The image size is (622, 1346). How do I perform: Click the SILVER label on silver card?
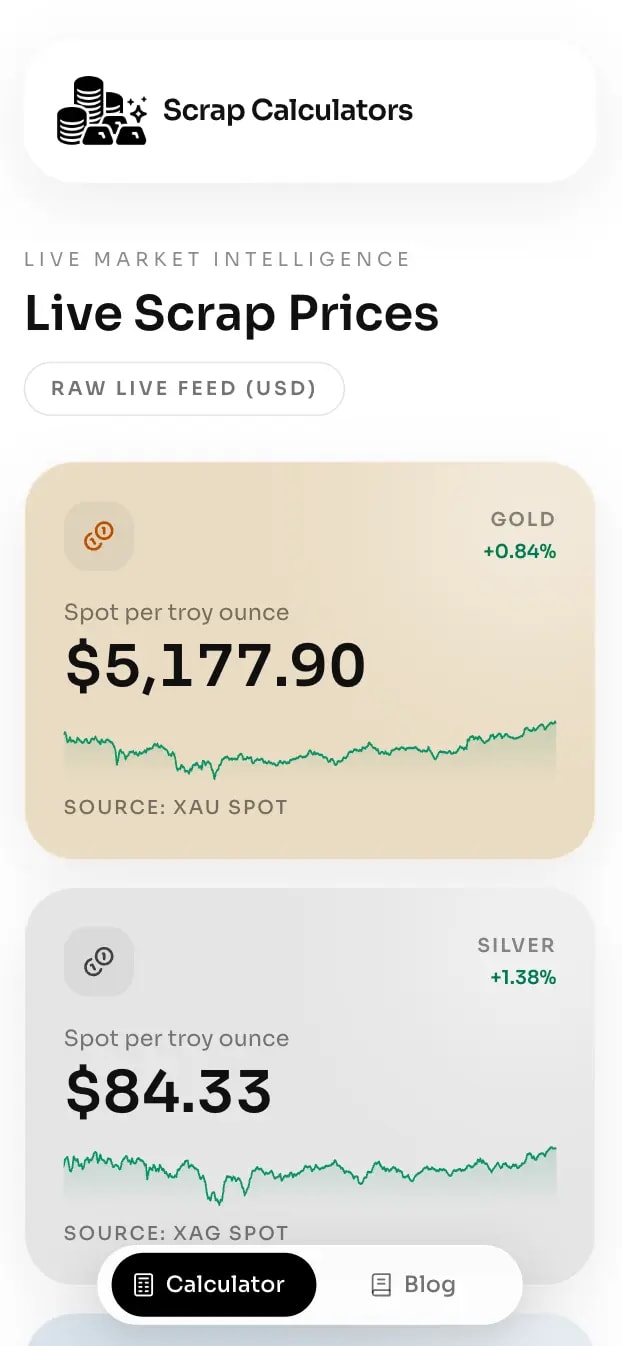(x=516, y=945)
